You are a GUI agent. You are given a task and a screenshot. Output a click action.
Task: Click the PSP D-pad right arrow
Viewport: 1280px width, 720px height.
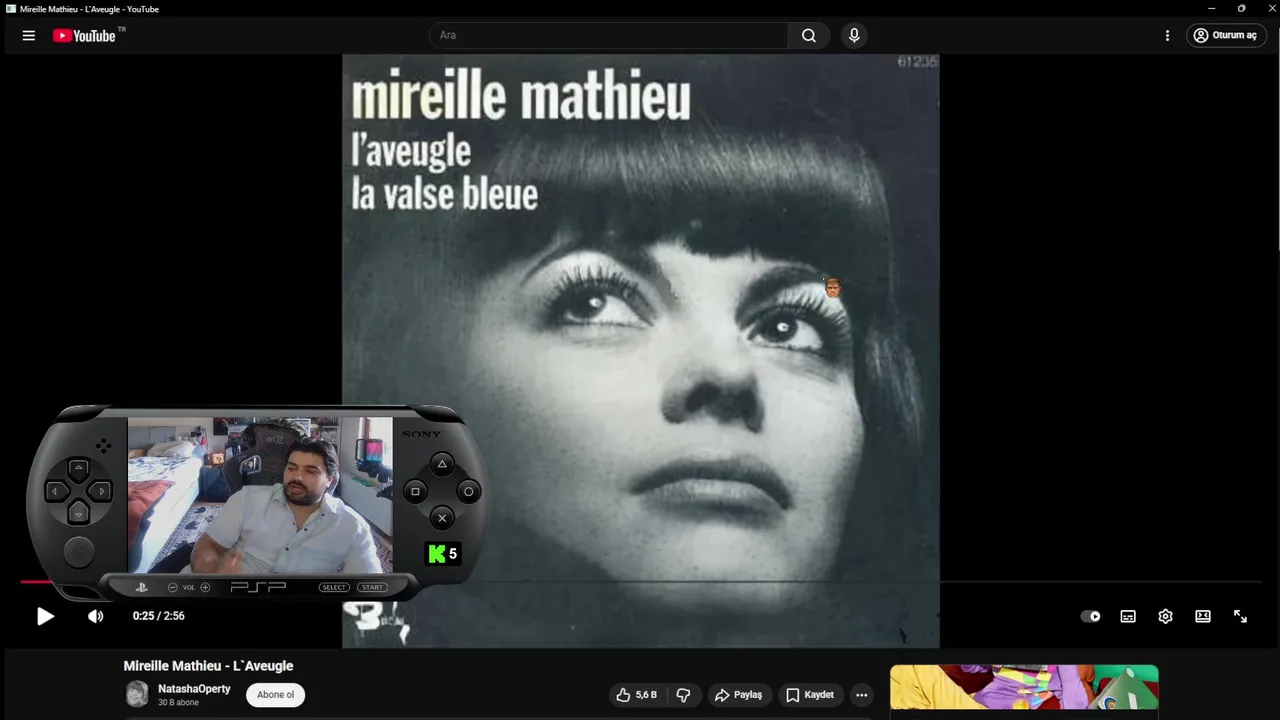tap(100, 491)
